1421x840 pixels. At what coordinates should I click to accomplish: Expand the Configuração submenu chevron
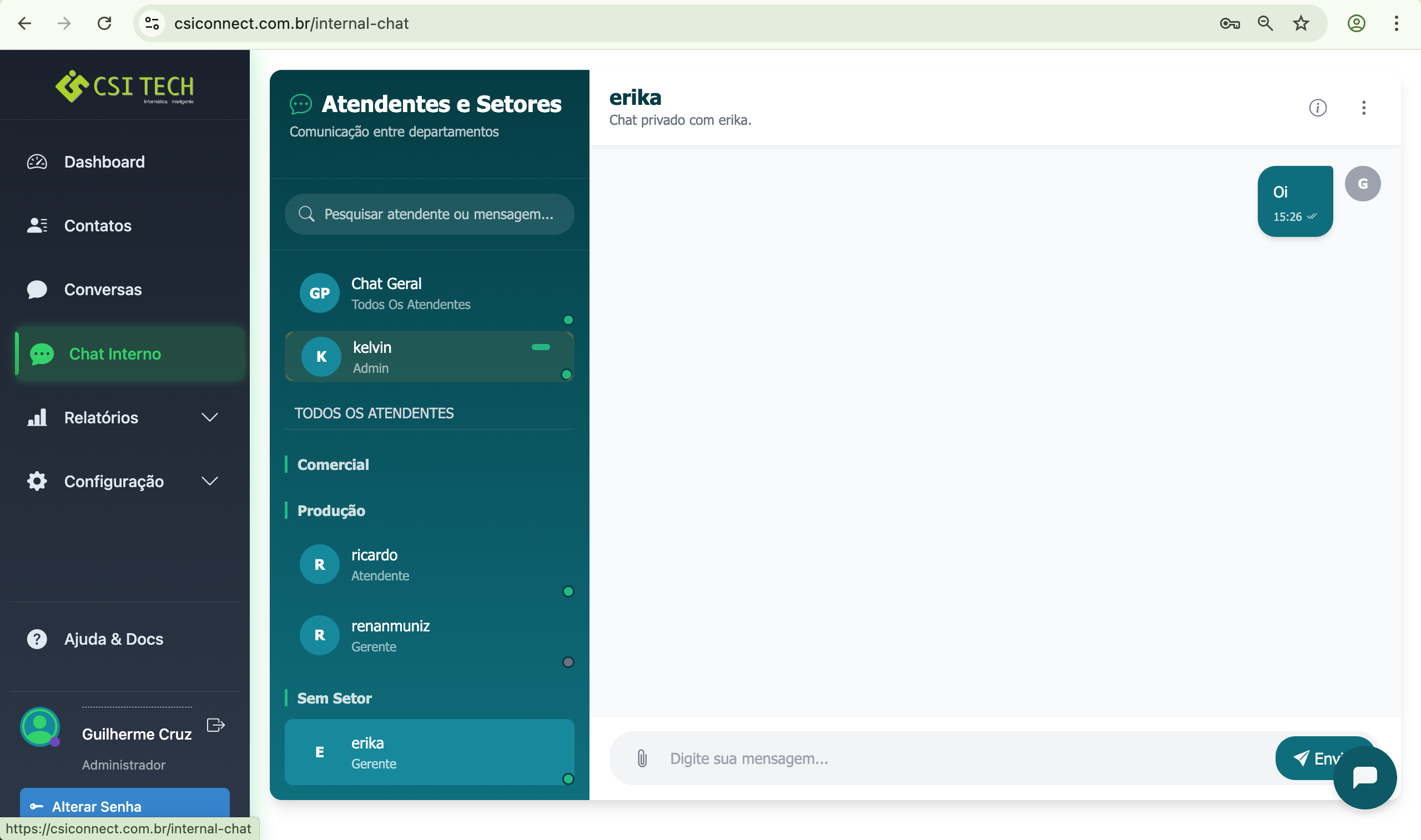(x=209, y=482)
